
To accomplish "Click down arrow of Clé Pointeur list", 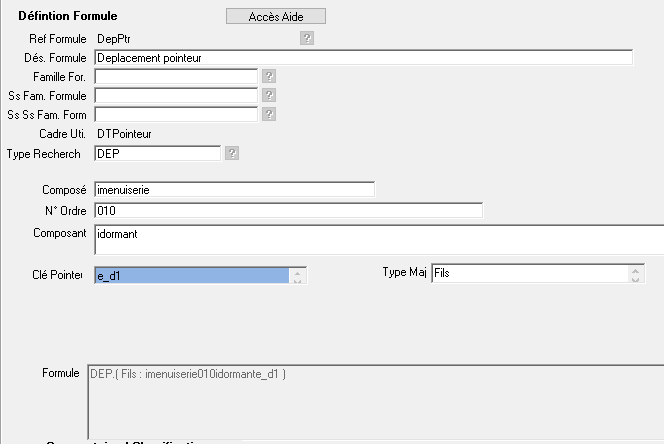I will pyautogui.click(x=298, y=280).
